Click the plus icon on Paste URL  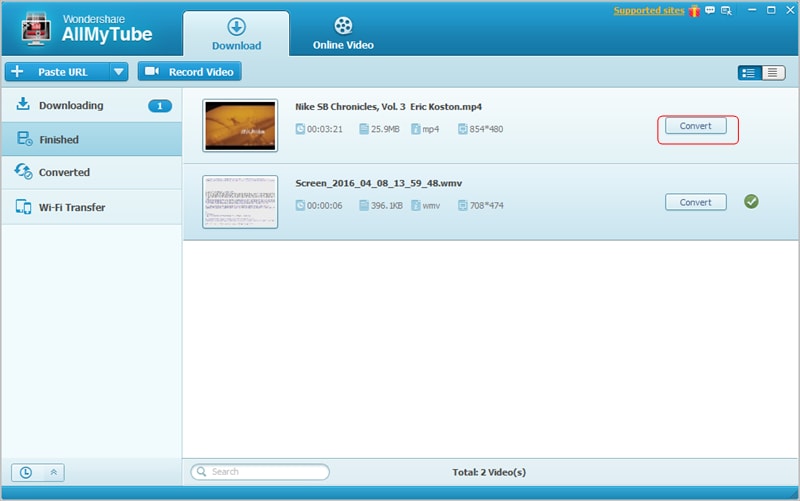17,71
